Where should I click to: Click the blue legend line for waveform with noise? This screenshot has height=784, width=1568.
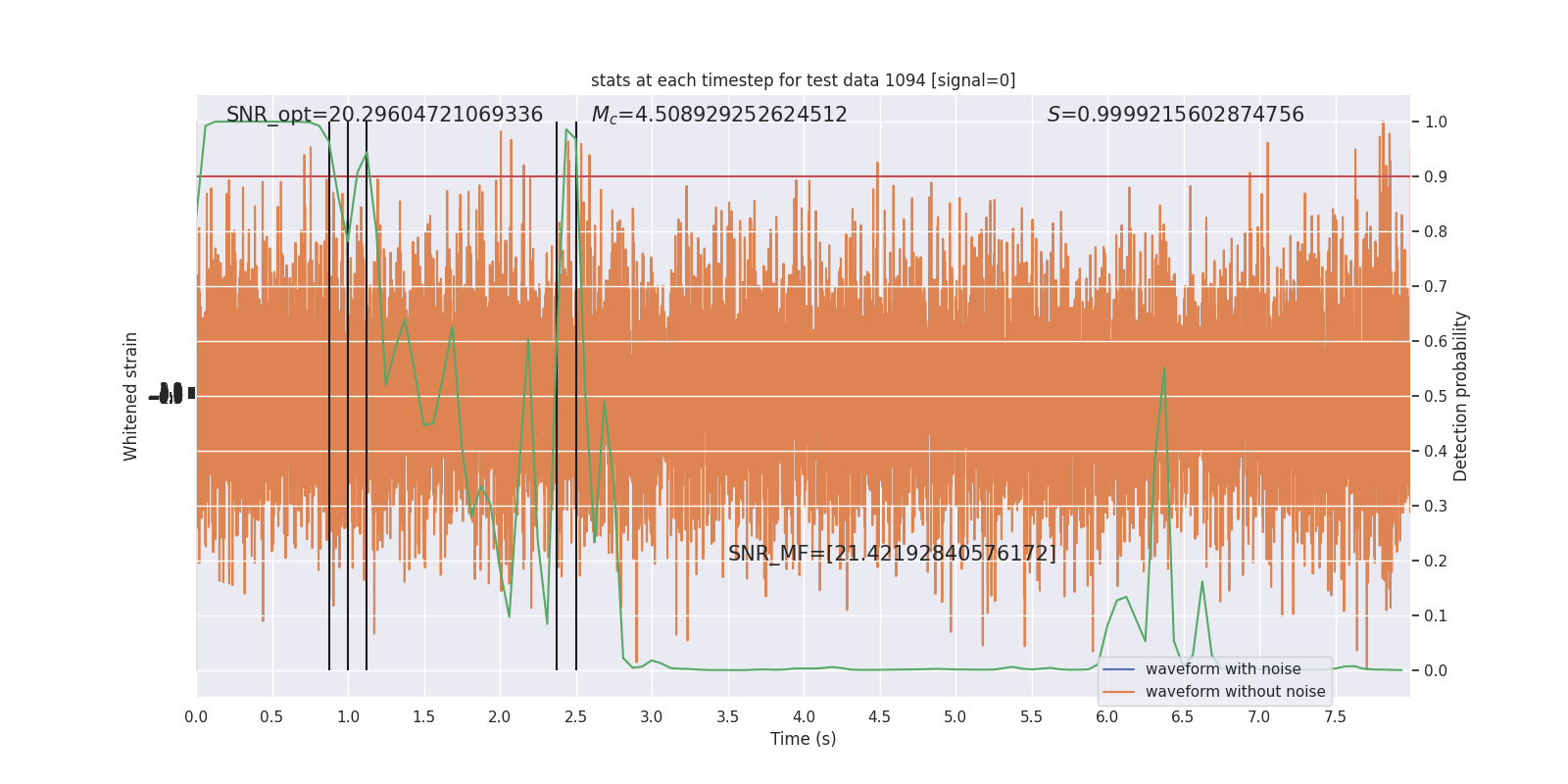[x=1119, y=669]
